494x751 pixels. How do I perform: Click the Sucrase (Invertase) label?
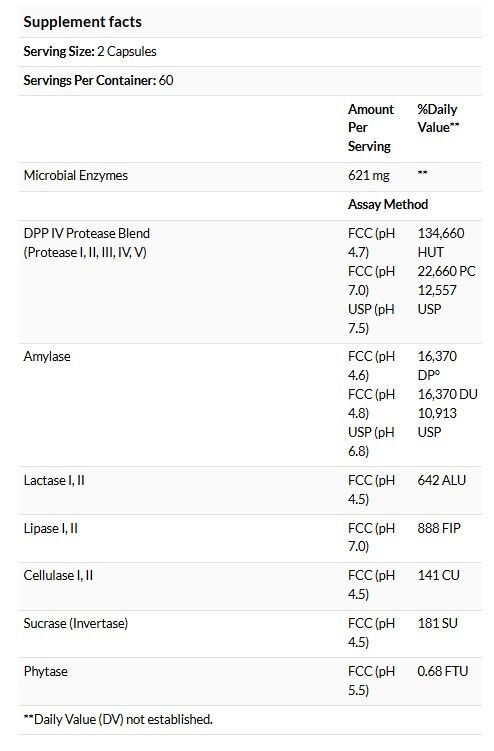(76, 624)
